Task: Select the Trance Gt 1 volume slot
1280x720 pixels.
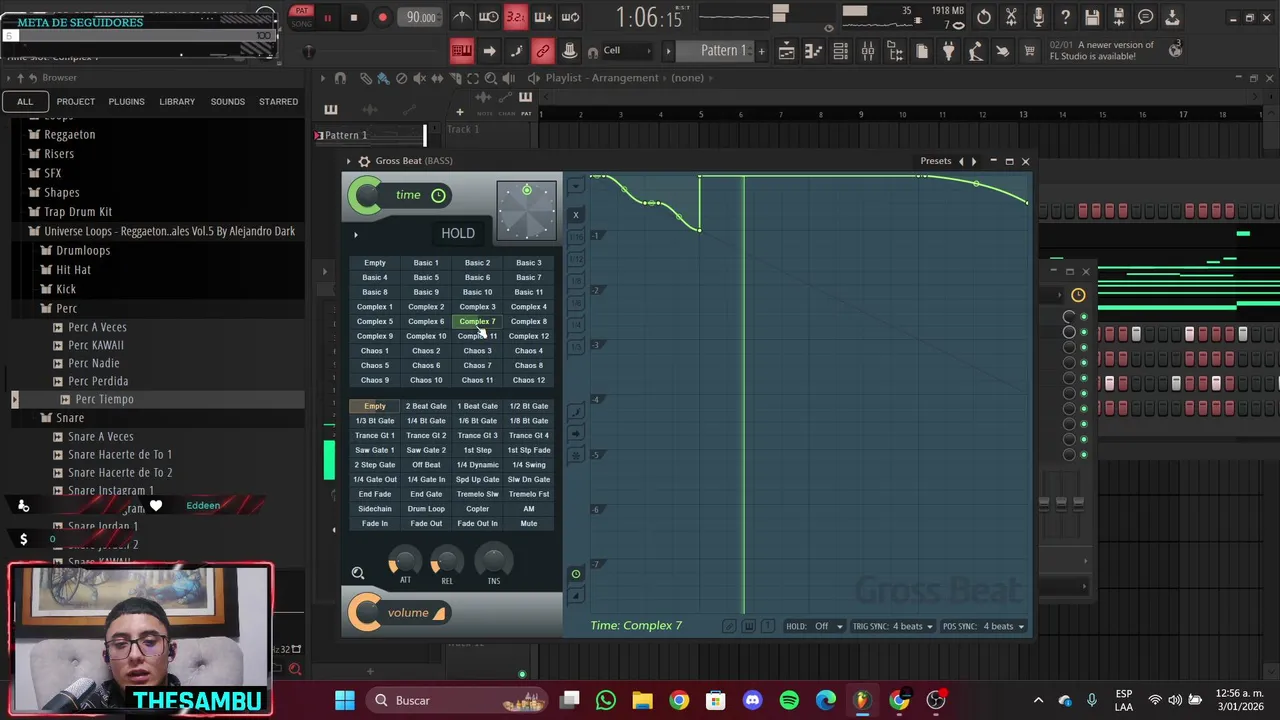Action: (375, 435)
